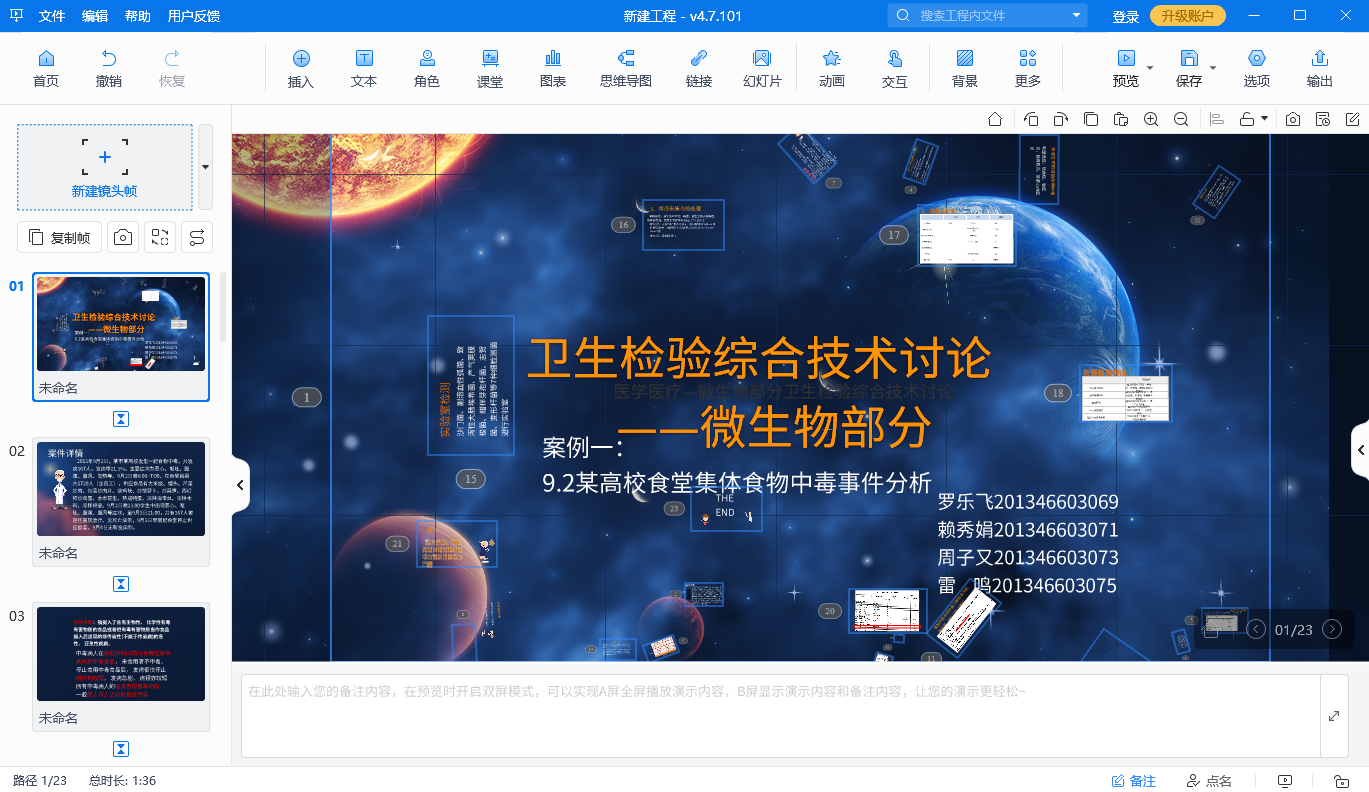The height and width of the screenshot is (792, 1369).
Task: Click the 预览 preview button
Action: [x=1126, y=69]
